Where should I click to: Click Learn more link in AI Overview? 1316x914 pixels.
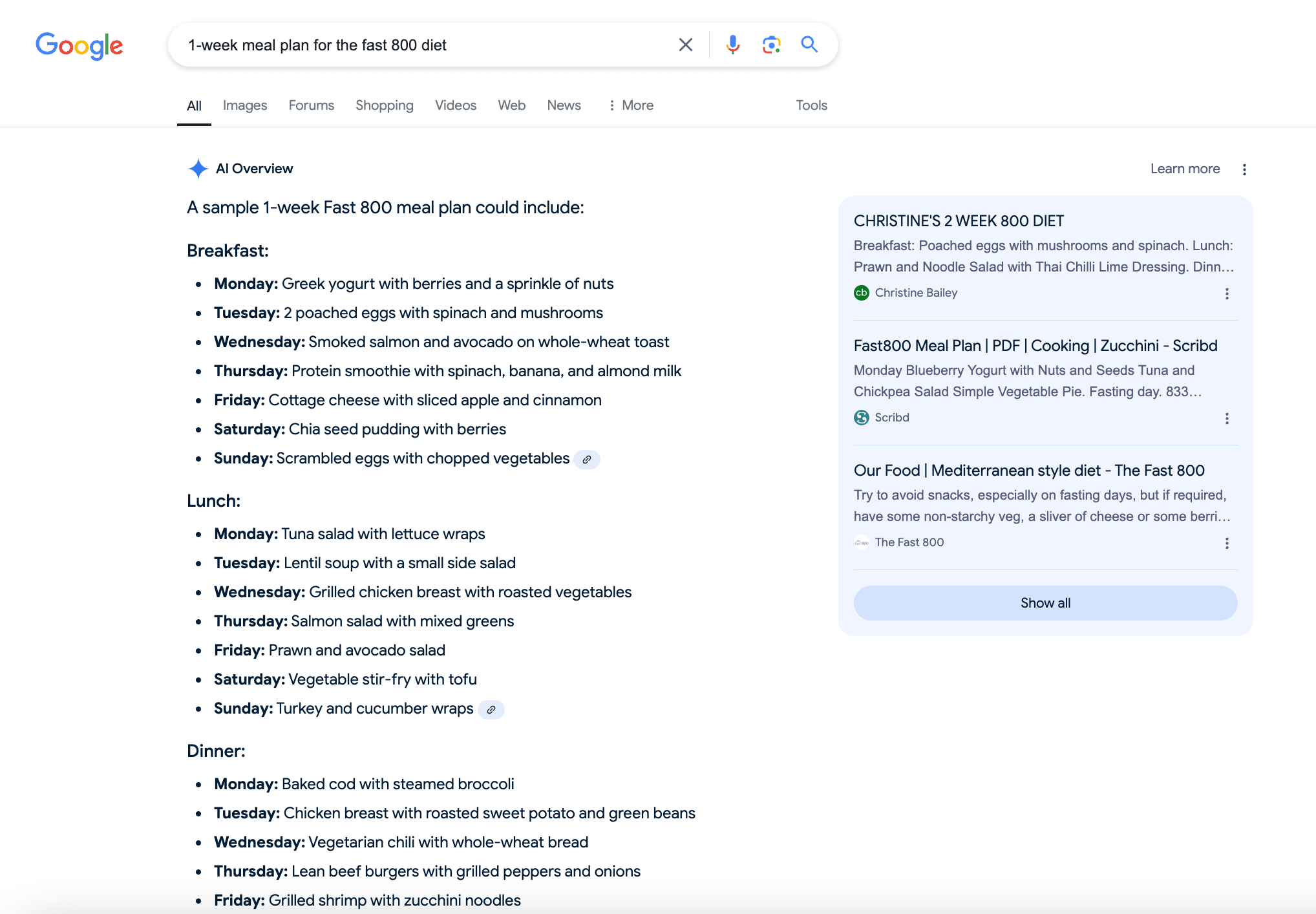pyautogui.click(x=1184, y=168)
